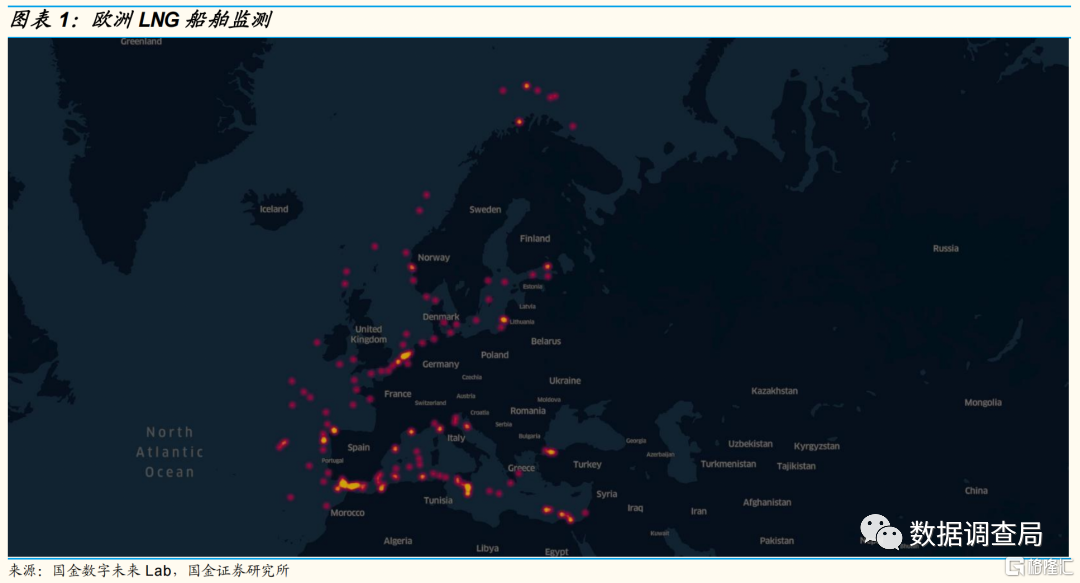Click the Algeria label on map
1080x583 pixels.
pyautogui.click(x=398, y=541)
